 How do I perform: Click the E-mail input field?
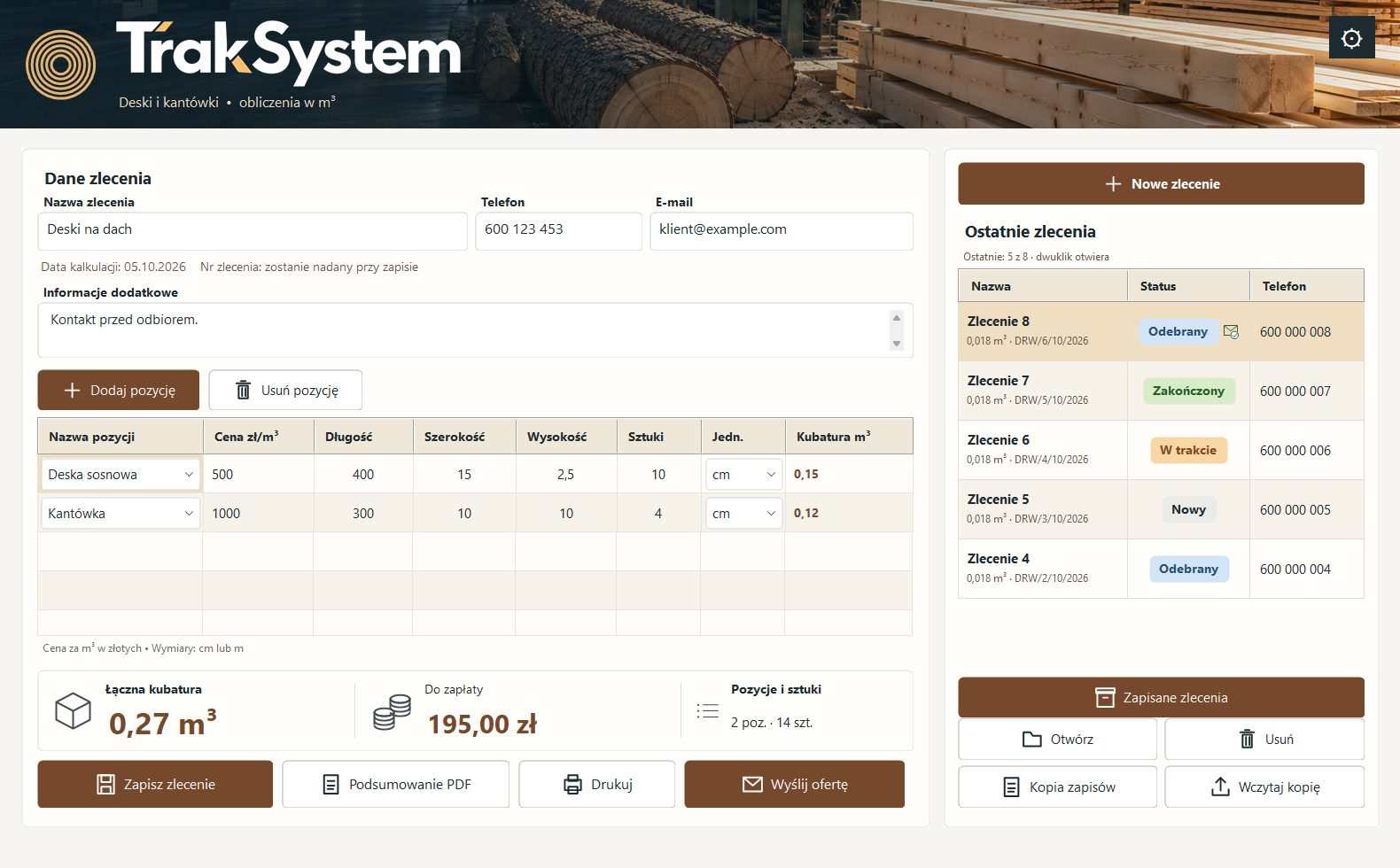pyautogui.click(x=782, y=231)
